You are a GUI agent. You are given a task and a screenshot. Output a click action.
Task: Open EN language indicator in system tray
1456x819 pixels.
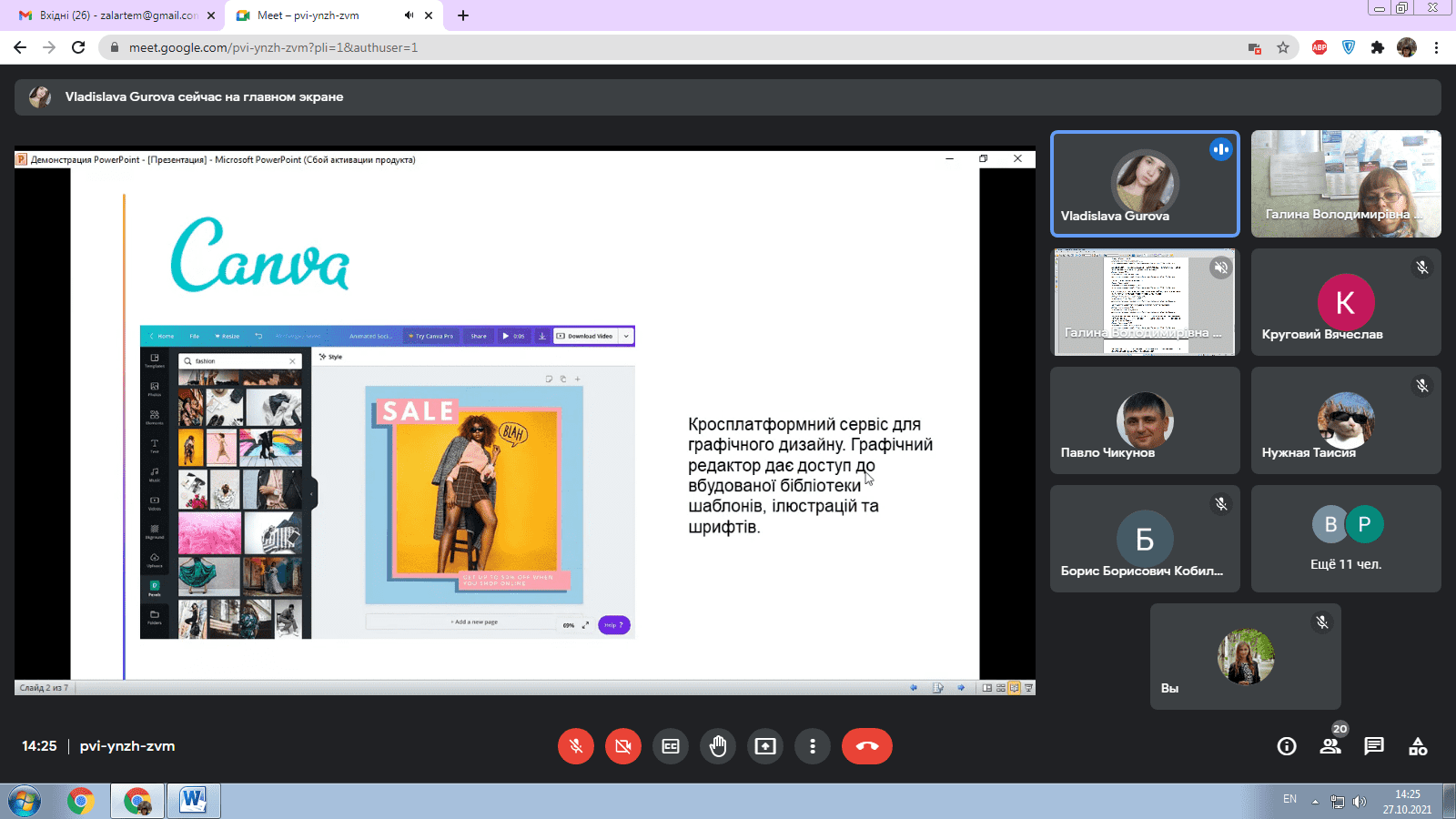1289,799
